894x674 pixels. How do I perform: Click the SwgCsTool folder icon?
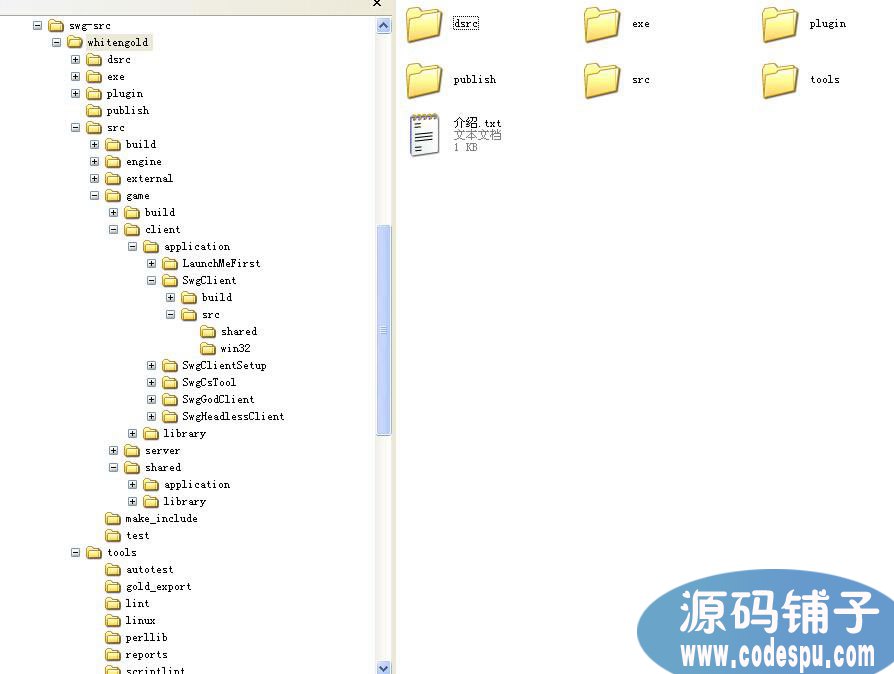(x=170, y=383)
